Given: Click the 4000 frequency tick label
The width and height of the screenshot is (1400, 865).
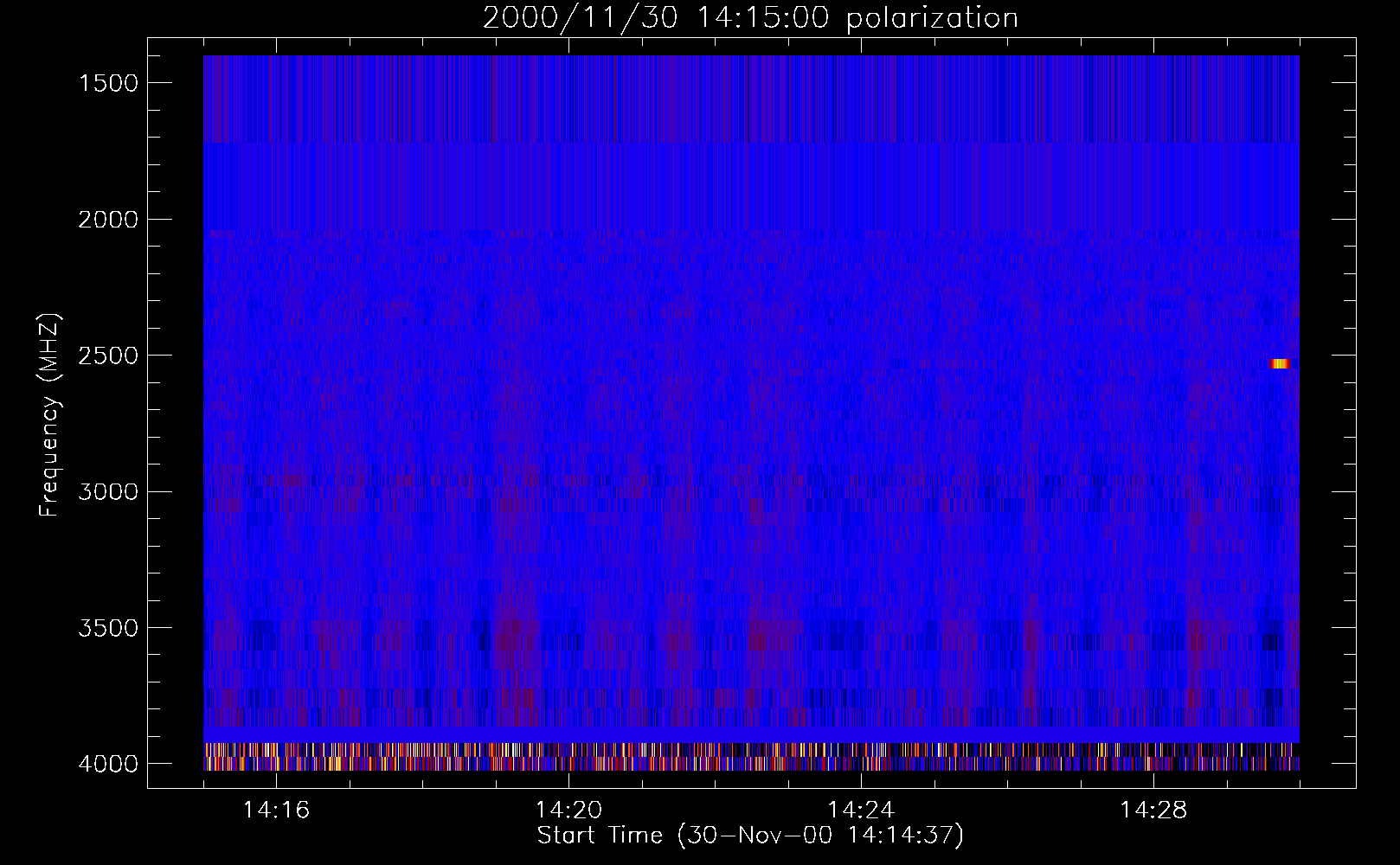Looking at the screenshot, I should click(x=108, y=764).
